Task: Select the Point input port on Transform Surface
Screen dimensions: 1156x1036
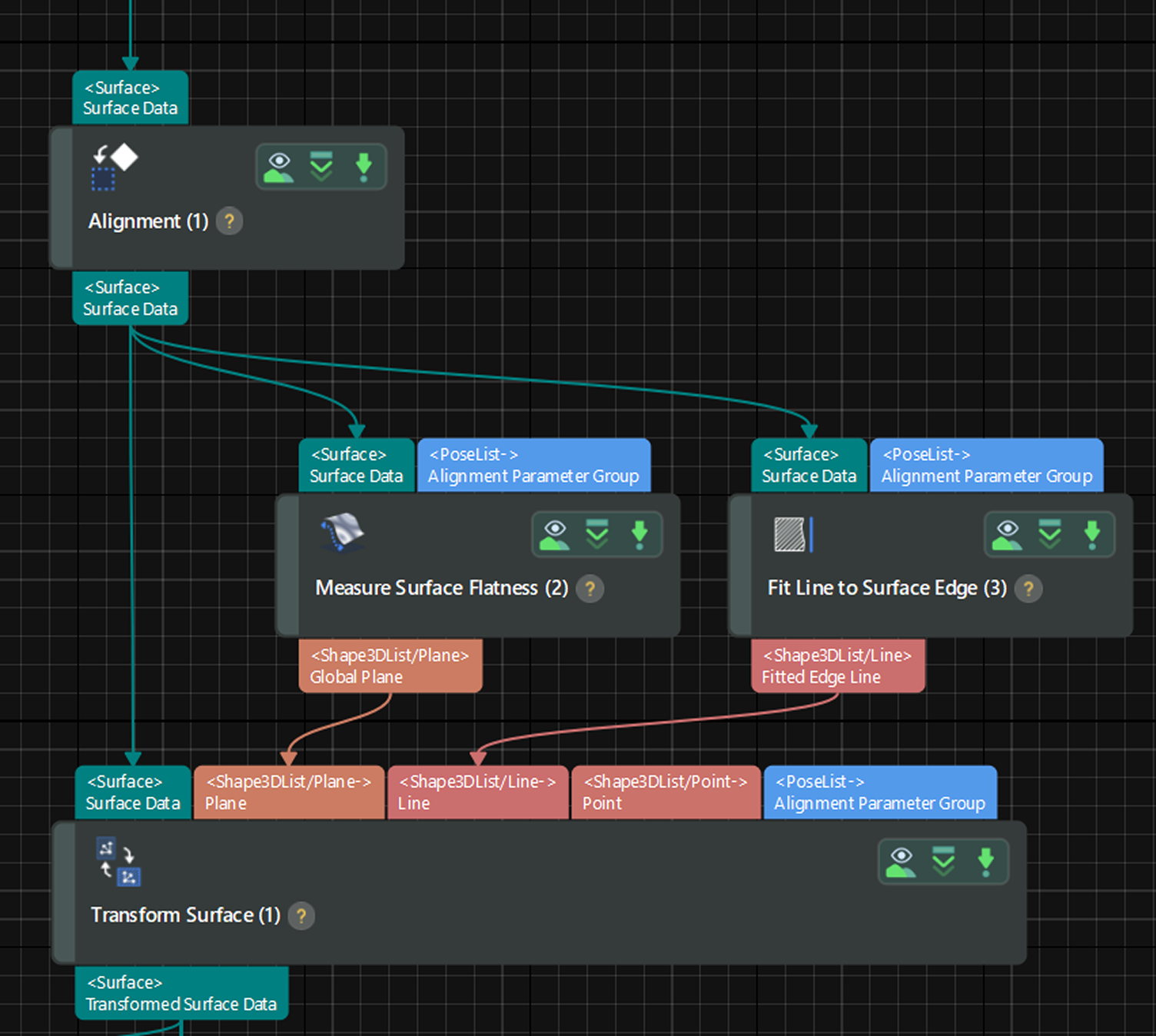Action: 665,792
